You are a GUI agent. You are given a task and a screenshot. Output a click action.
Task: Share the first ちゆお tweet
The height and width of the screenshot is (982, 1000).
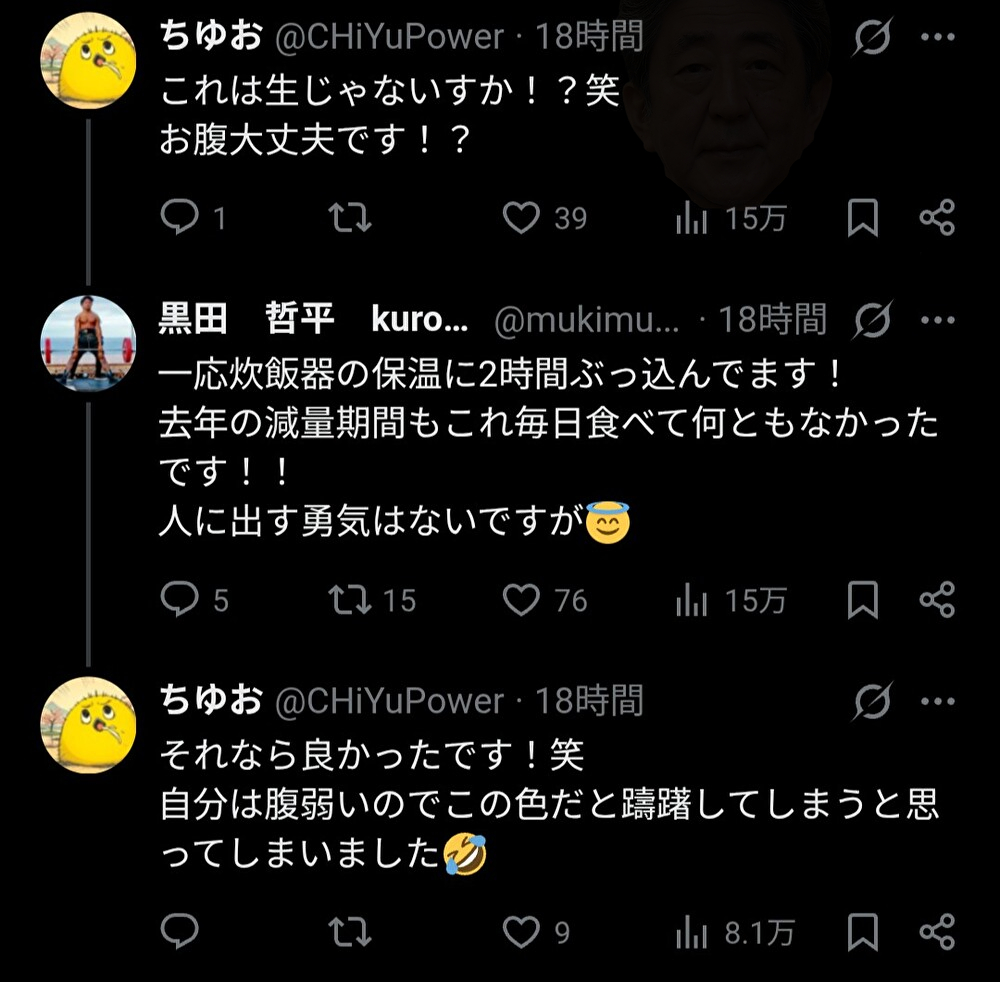tap(936, 217)
